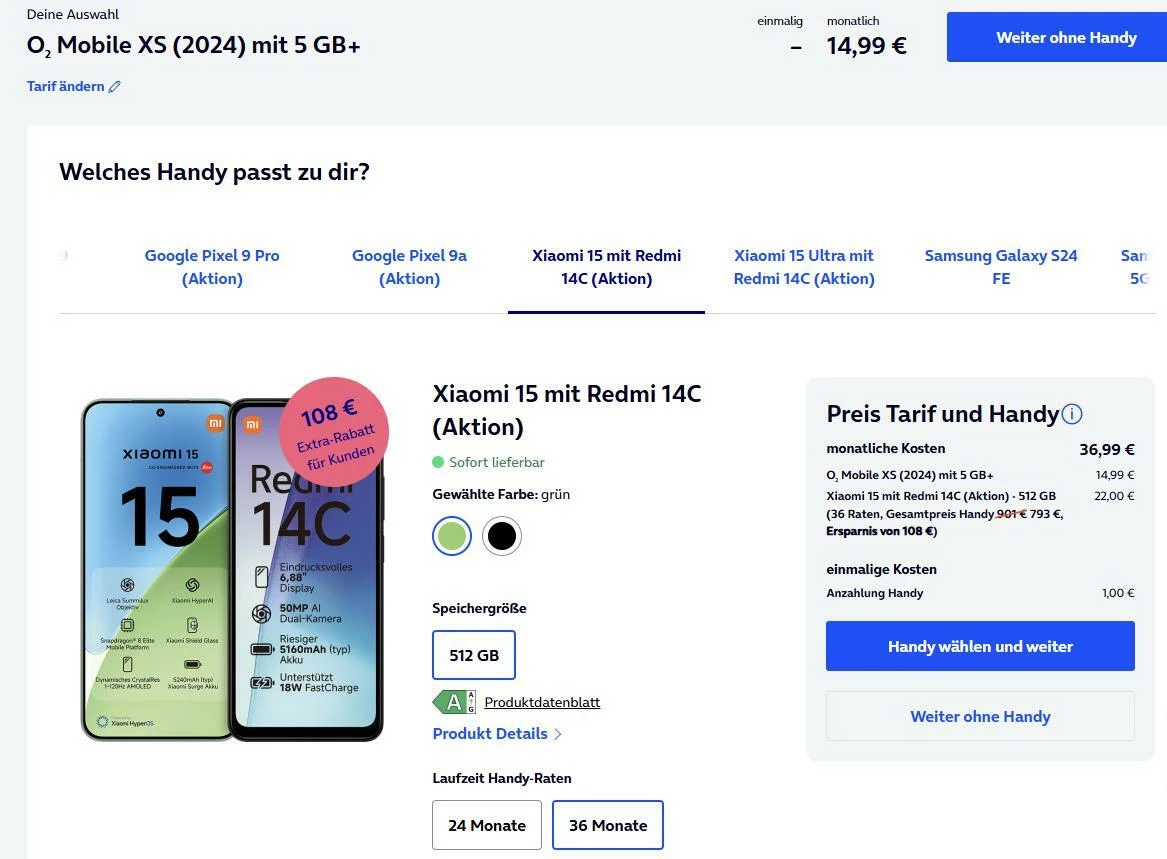
Task: Click the Tarif ändern link
Action: tap(66, 87)
